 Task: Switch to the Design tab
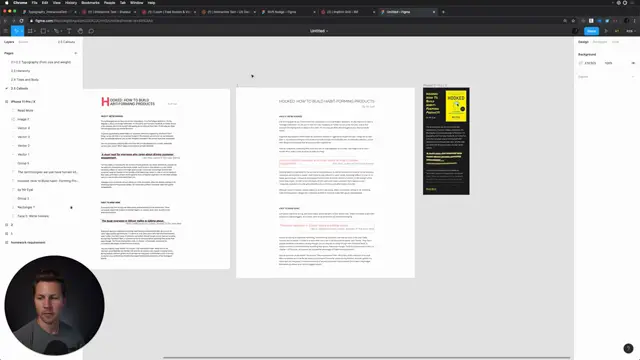tap(583, 42)
